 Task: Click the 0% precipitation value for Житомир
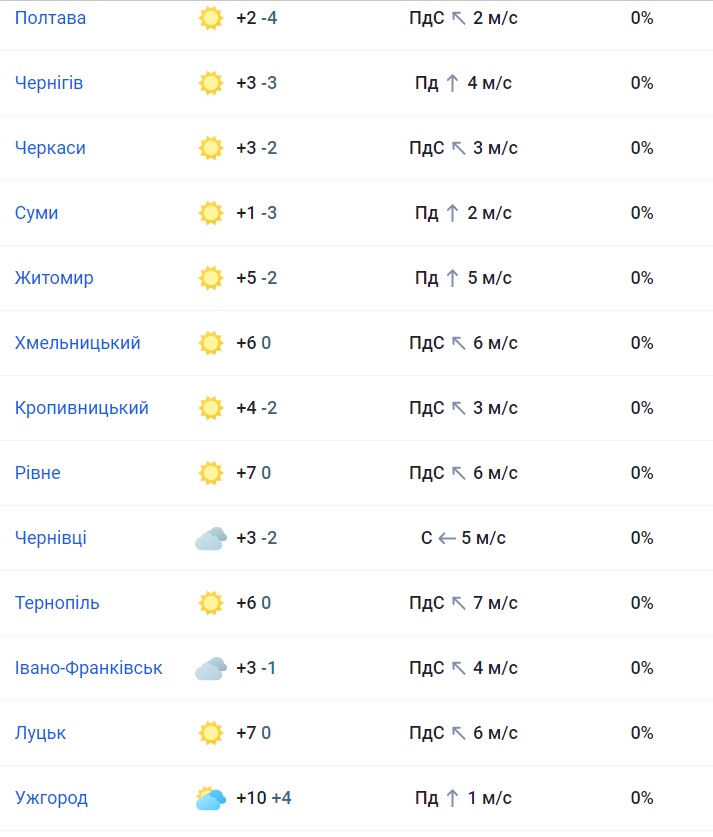click(642, 278)
